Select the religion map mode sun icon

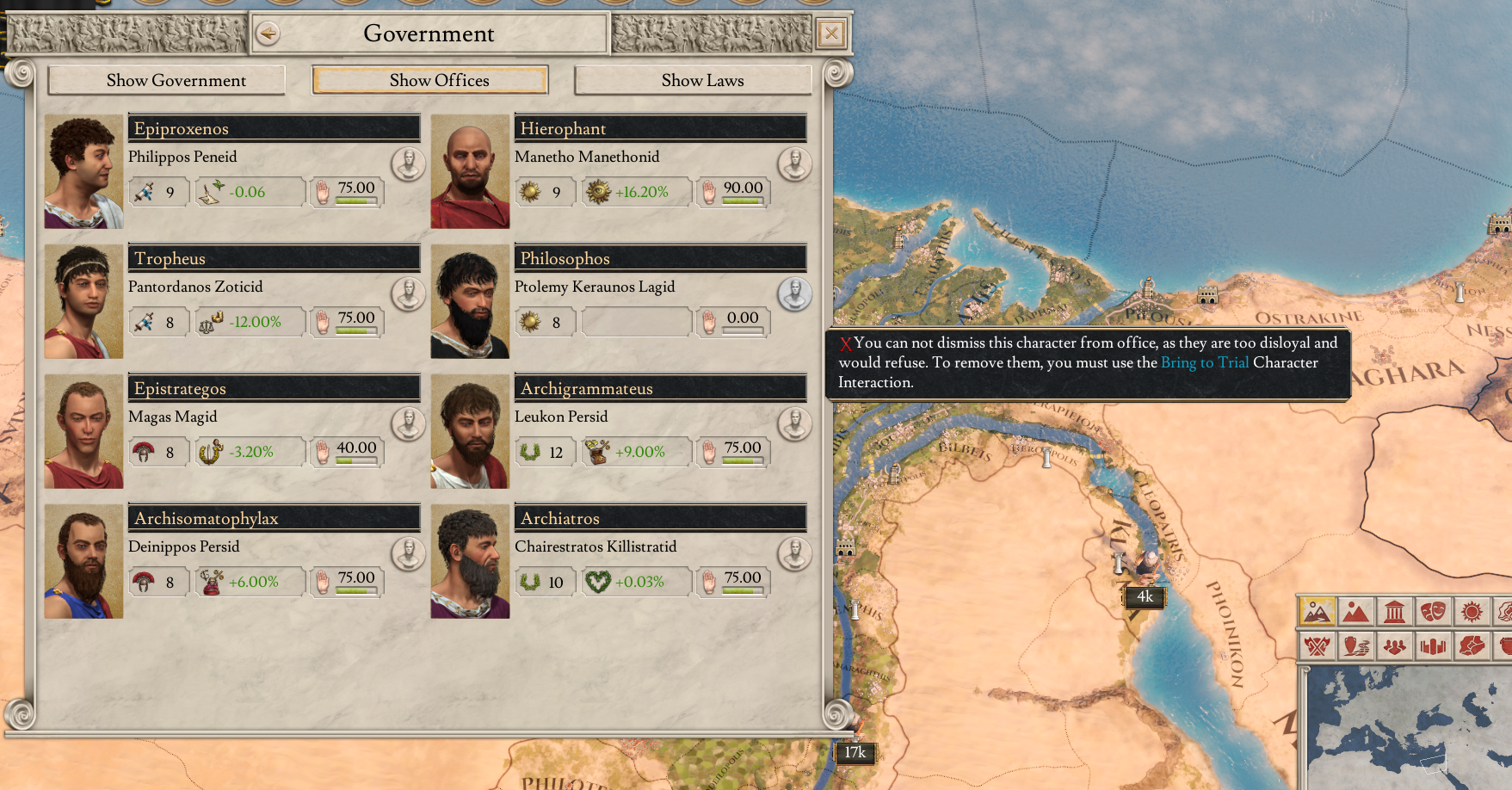1472,612
